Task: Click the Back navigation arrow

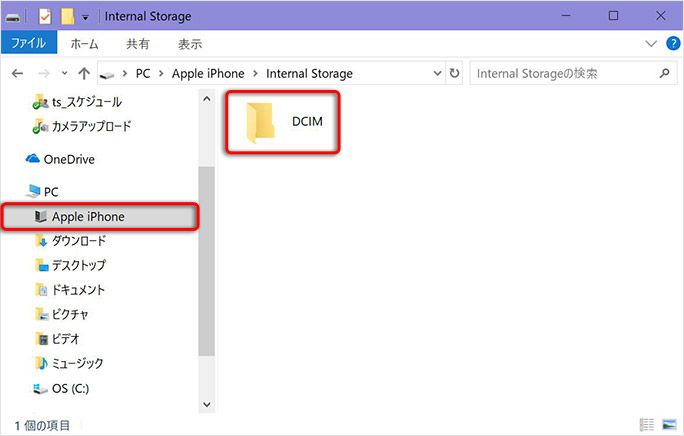Action: click(x=17, y=73)
